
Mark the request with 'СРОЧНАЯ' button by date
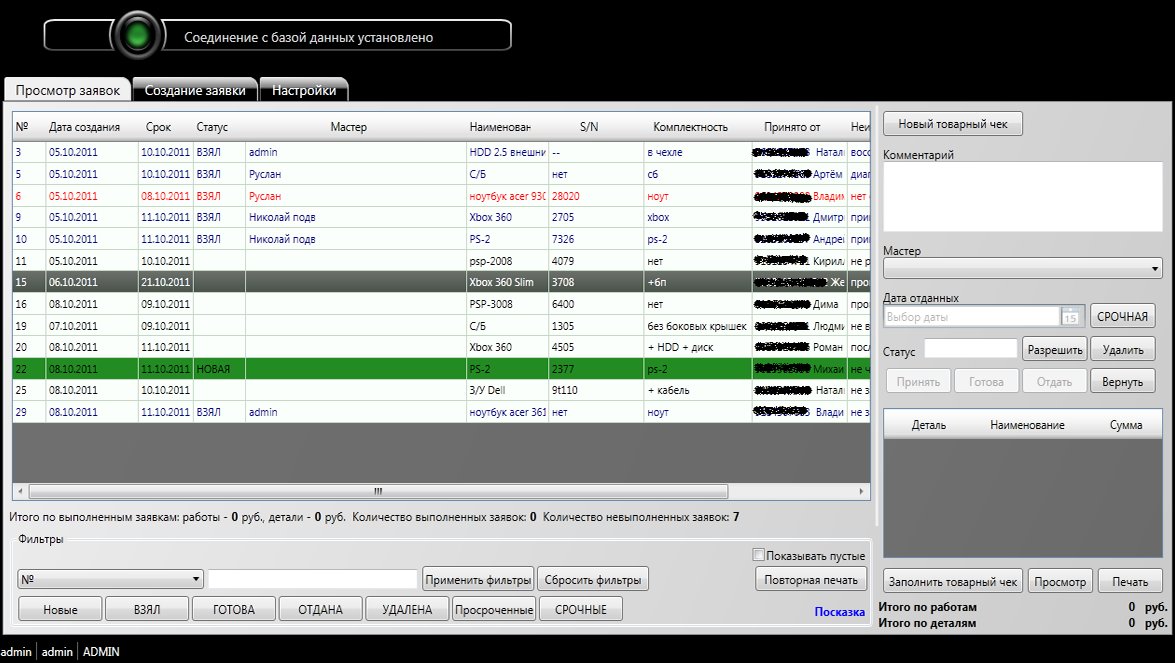tap(1122, 317)
